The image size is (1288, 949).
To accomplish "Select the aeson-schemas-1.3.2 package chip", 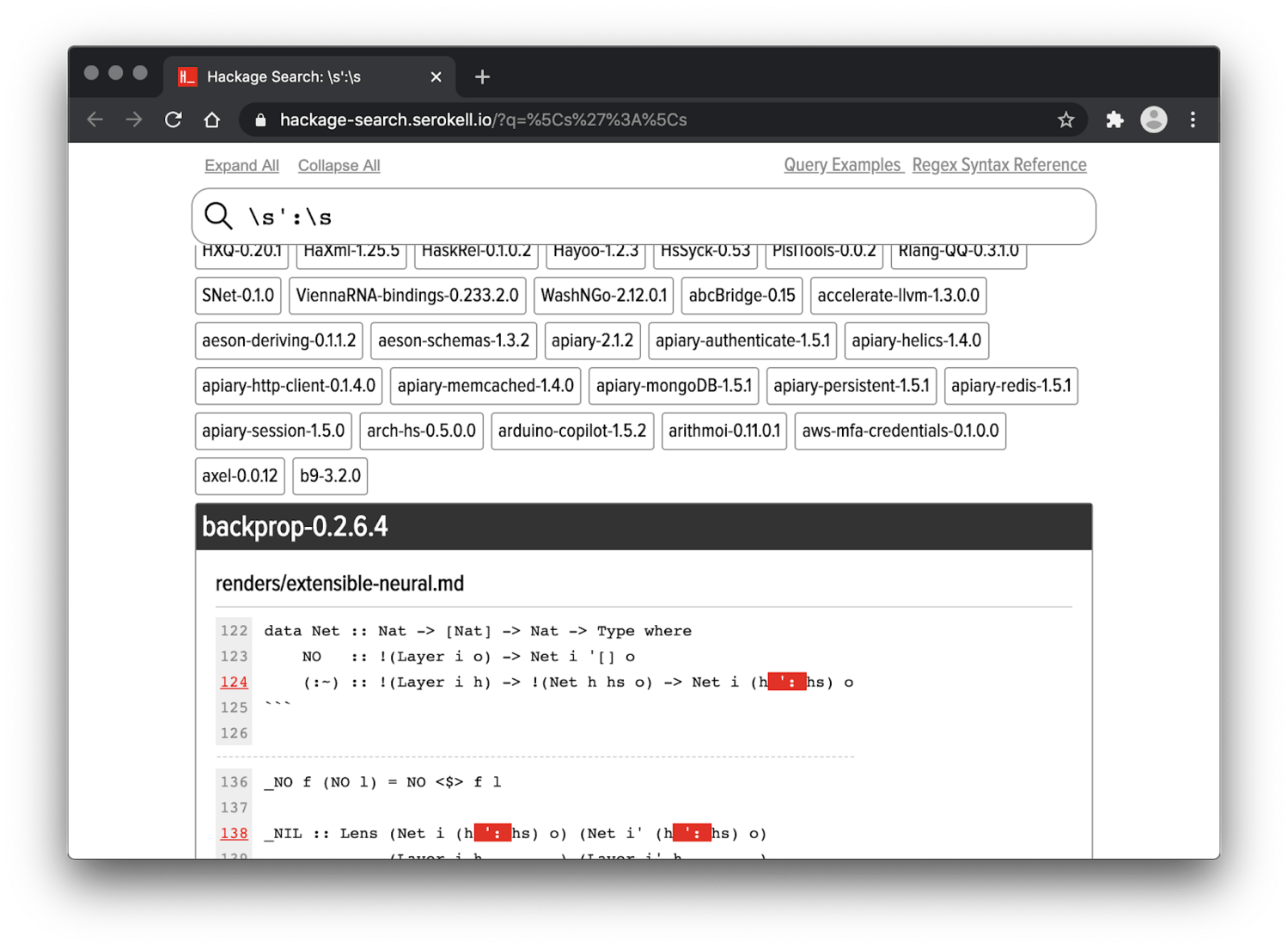I will point(454,340).
